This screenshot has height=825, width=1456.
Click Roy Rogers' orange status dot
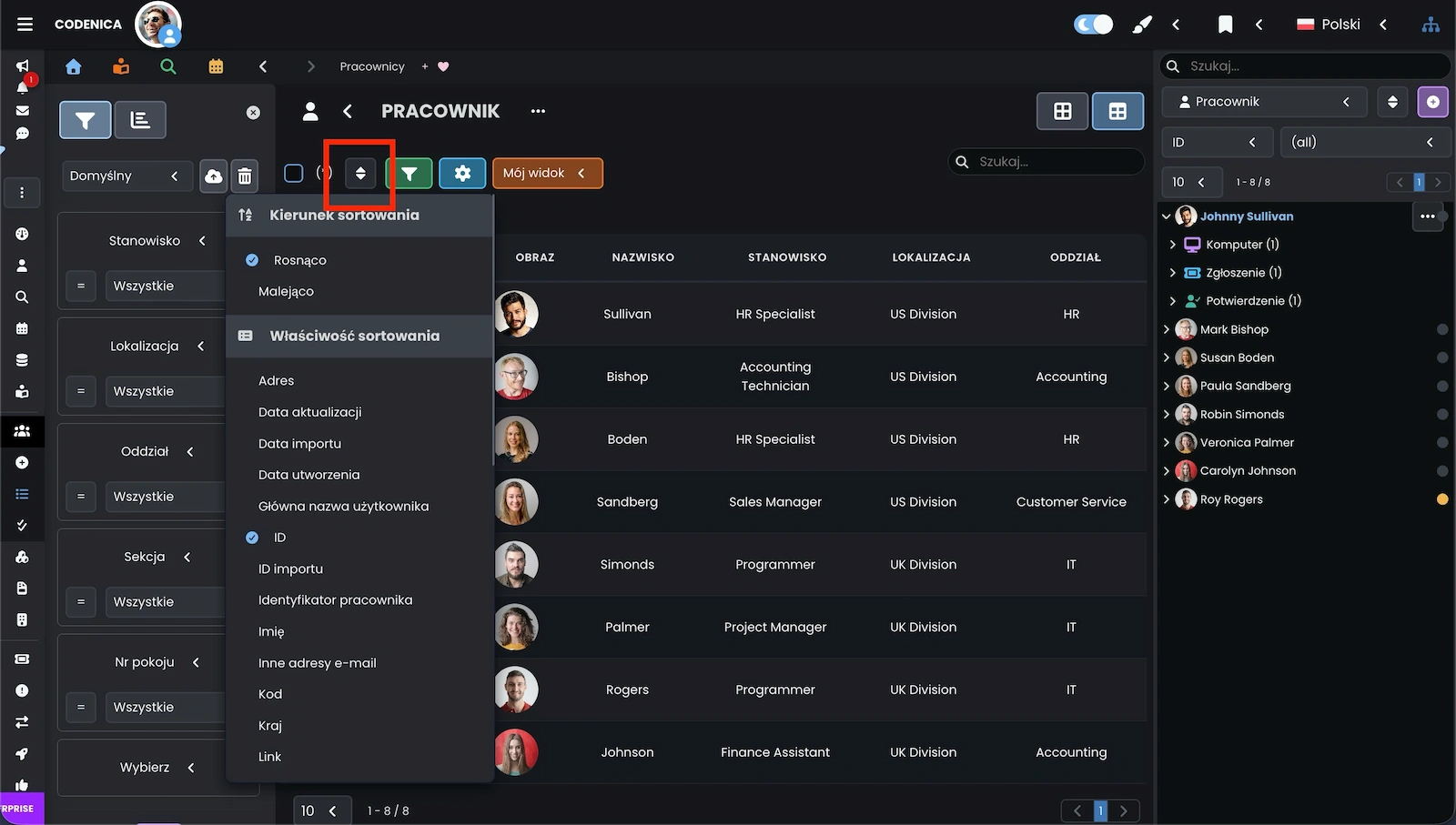(x=1442, y=499)
